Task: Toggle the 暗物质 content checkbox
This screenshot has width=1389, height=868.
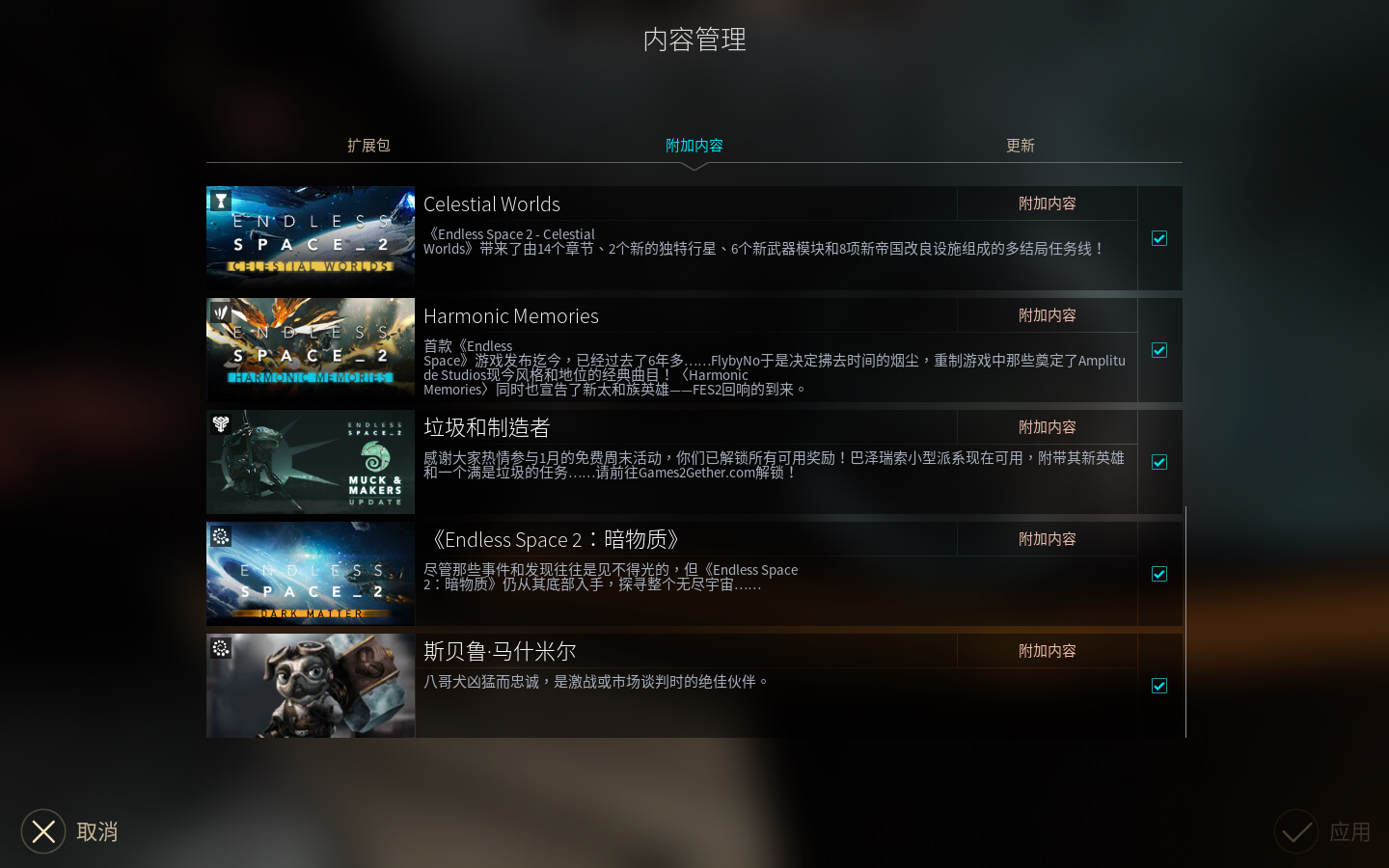Action: pyautogui.click(x=1159, y=574)
